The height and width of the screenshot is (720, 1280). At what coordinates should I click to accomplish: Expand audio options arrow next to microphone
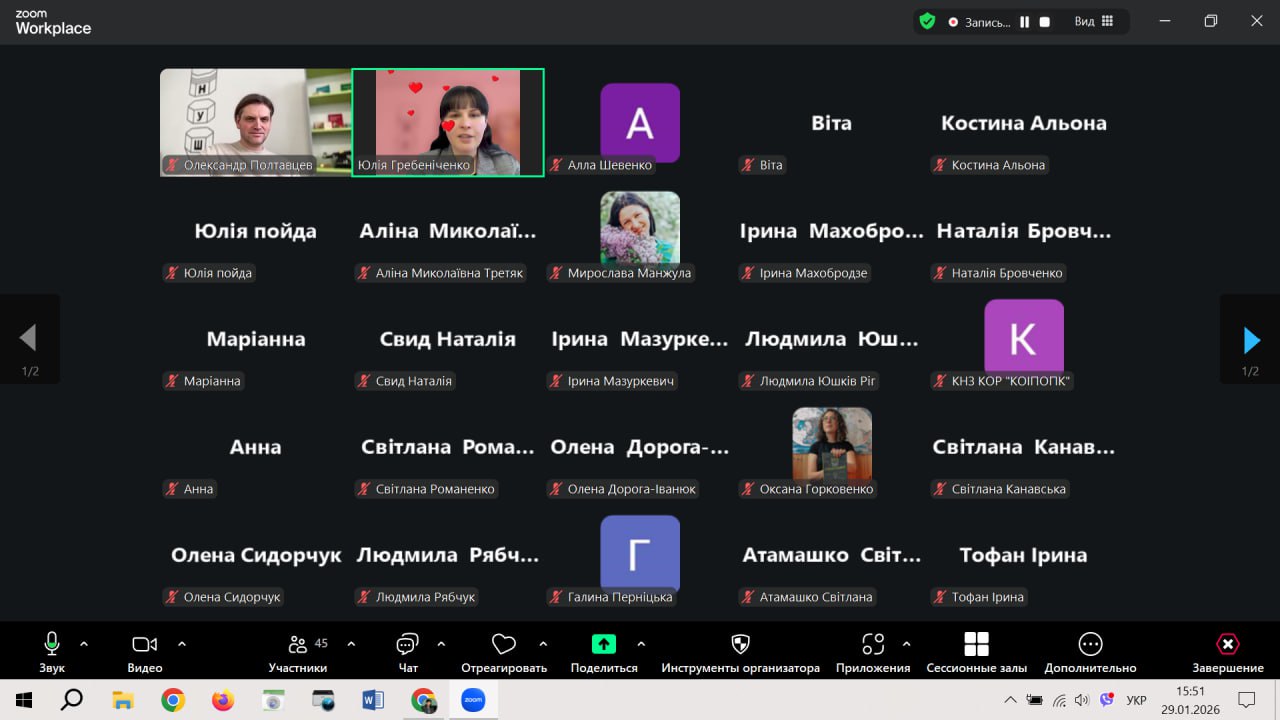[x=84, y=644]
